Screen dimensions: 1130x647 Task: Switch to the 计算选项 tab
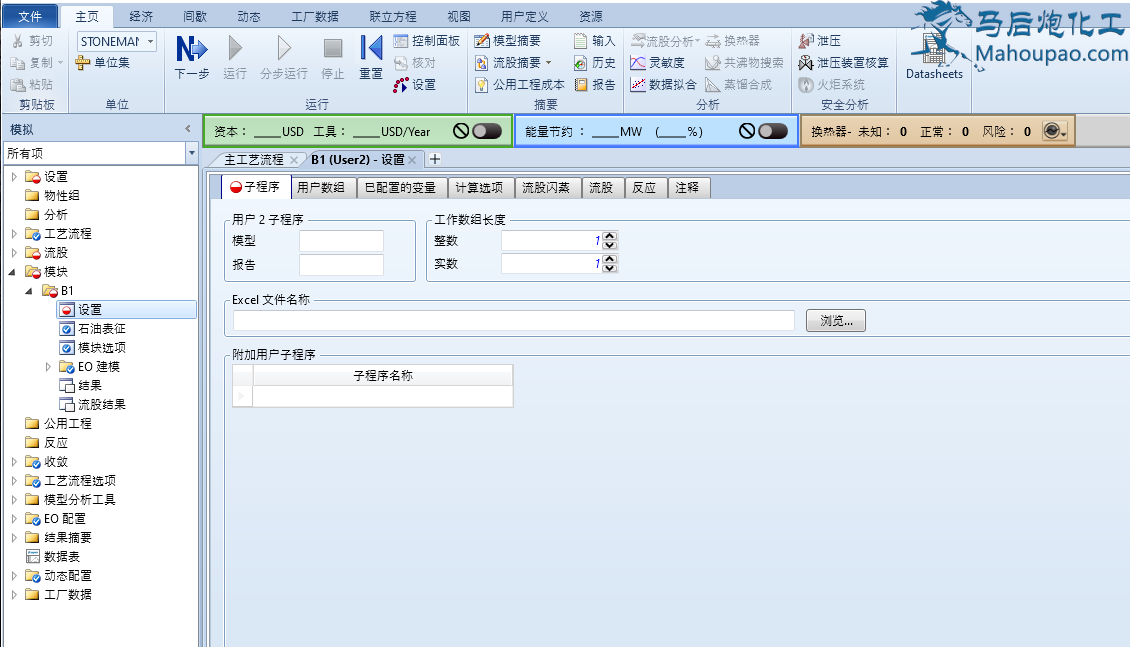pos(482,187)
